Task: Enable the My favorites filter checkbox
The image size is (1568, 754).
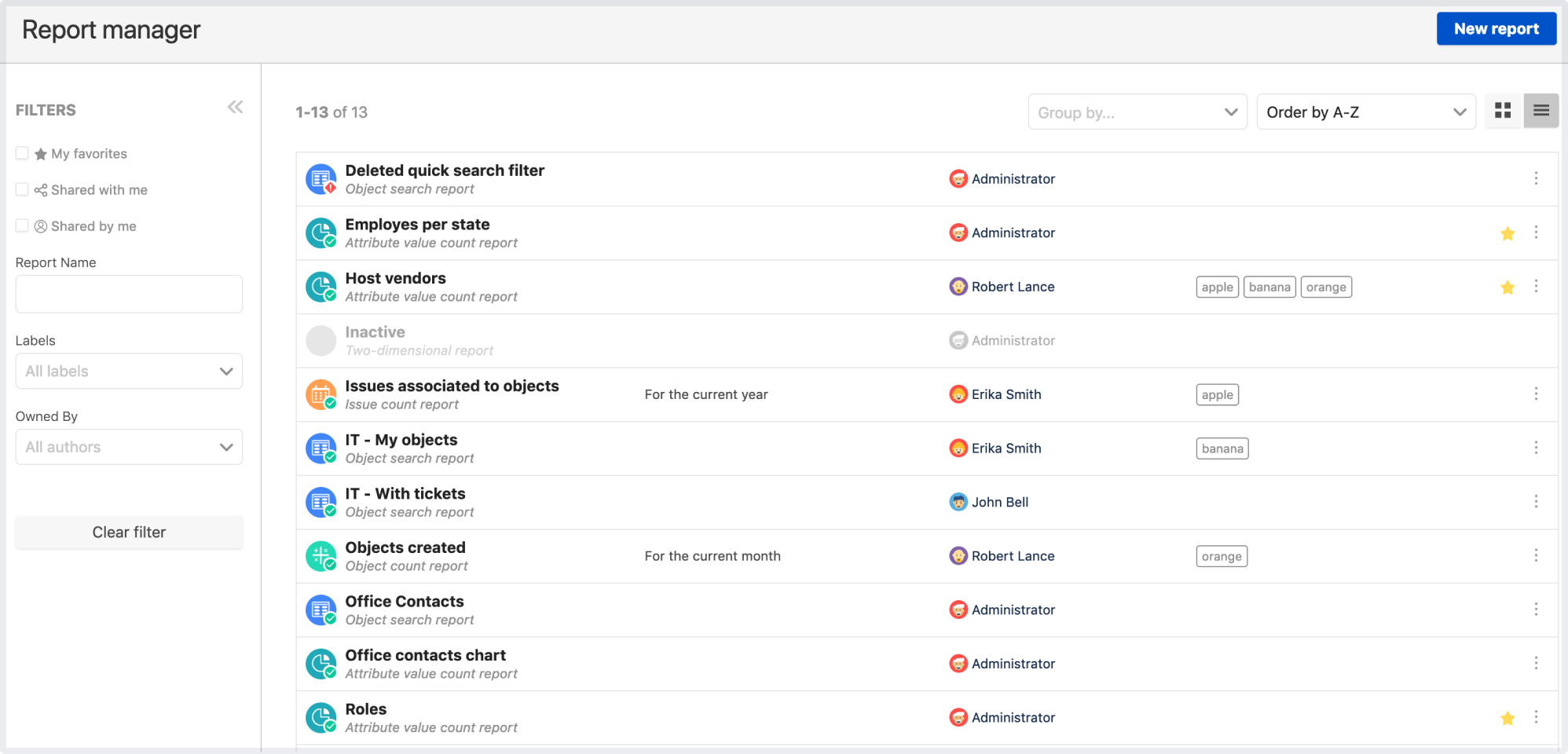Action: click(22, 153)
